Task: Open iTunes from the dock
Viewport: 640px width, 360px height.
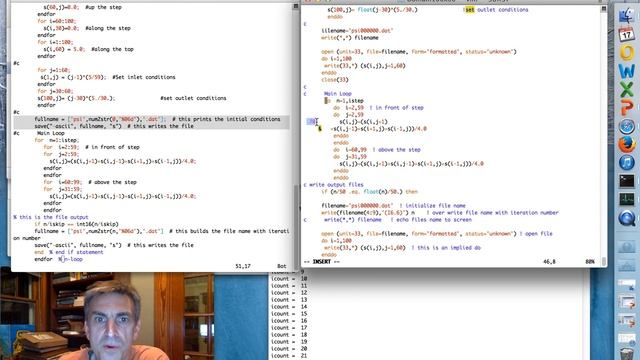Action: tap(627, 162)
